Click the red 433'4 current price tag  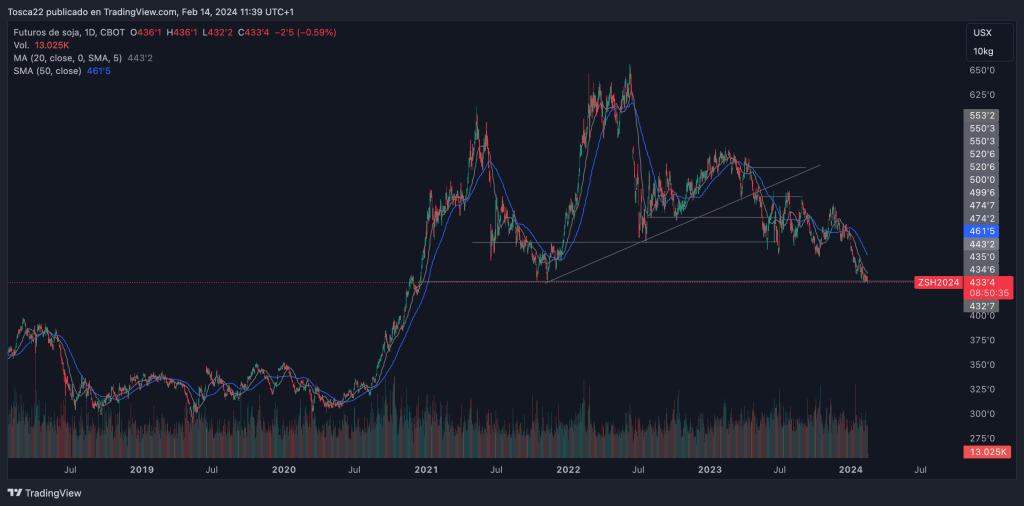[982, 283]
